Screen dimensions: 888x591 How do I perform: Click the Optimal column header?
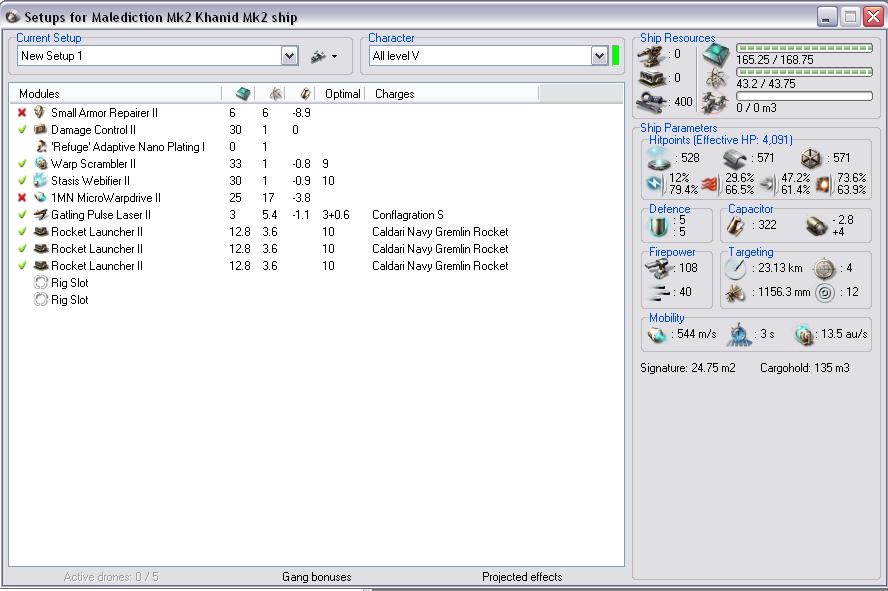(342, 94)
